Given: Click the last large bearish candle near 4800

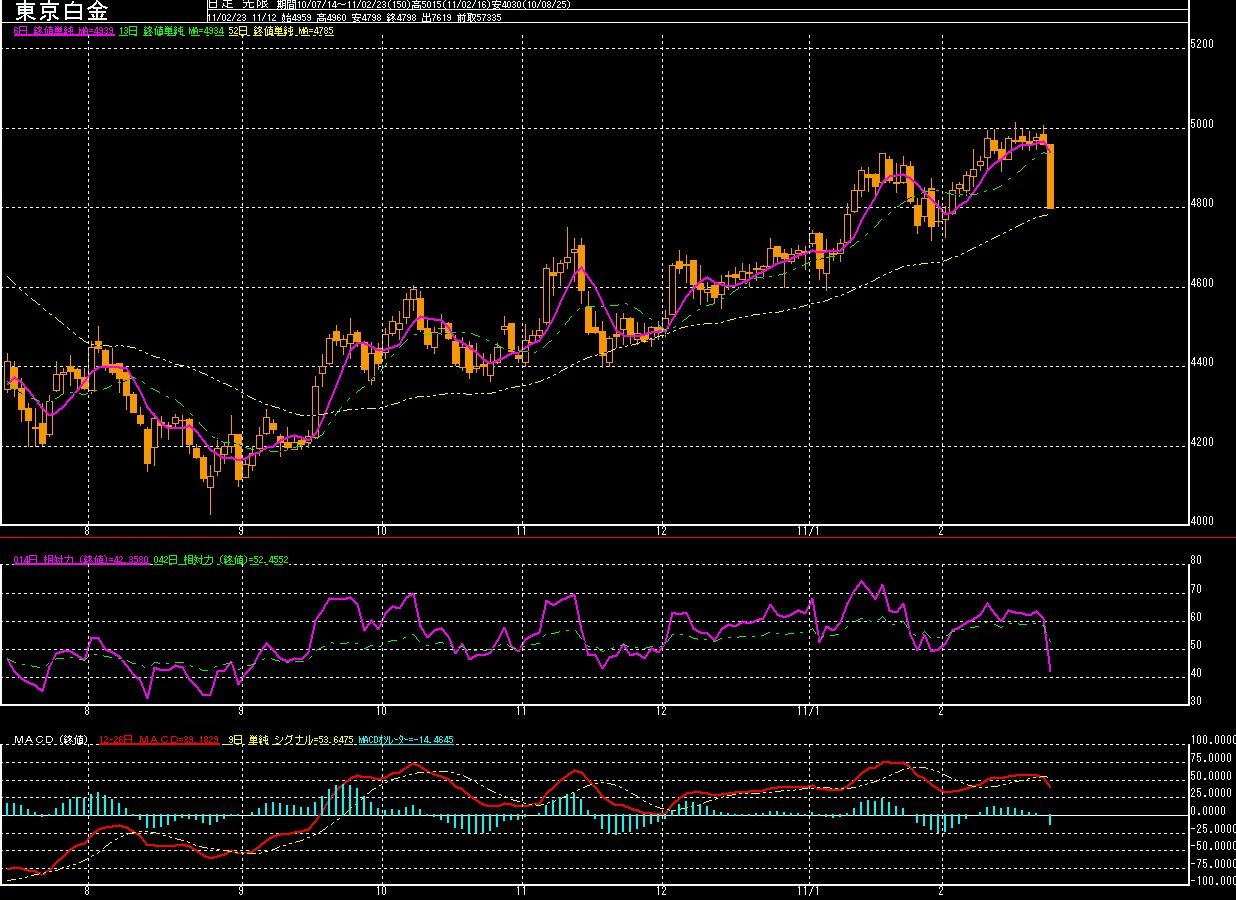Looking at the screenshot, I should click(1050, 176).
